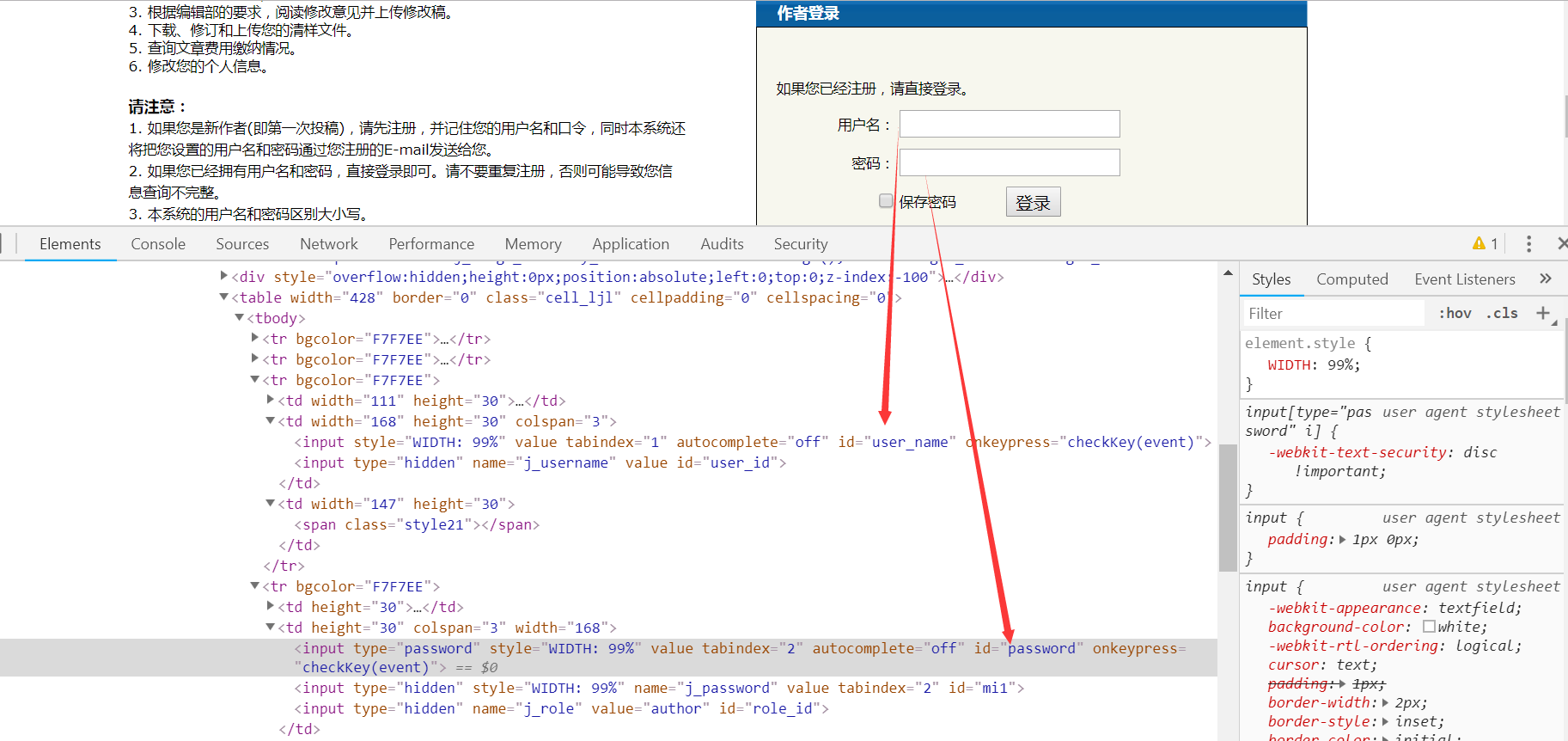This screenshot has height=741, width=1568.
Task: Collapse td height="30" colspan="3" node
Action: pyautogui.click(x=271, y=627)
